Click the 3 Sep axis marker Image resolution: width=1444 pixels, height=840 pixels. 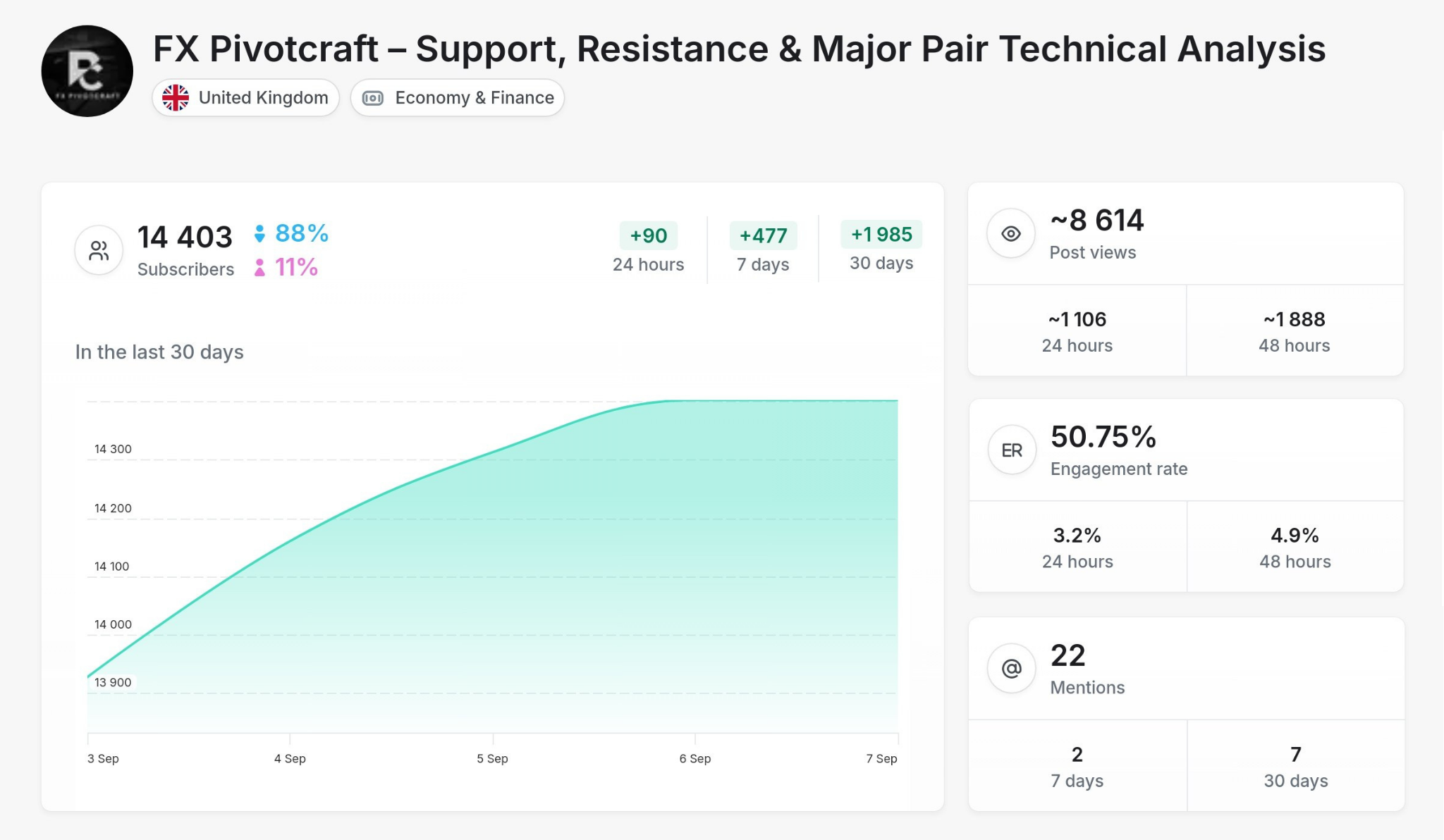coord(103,758)
